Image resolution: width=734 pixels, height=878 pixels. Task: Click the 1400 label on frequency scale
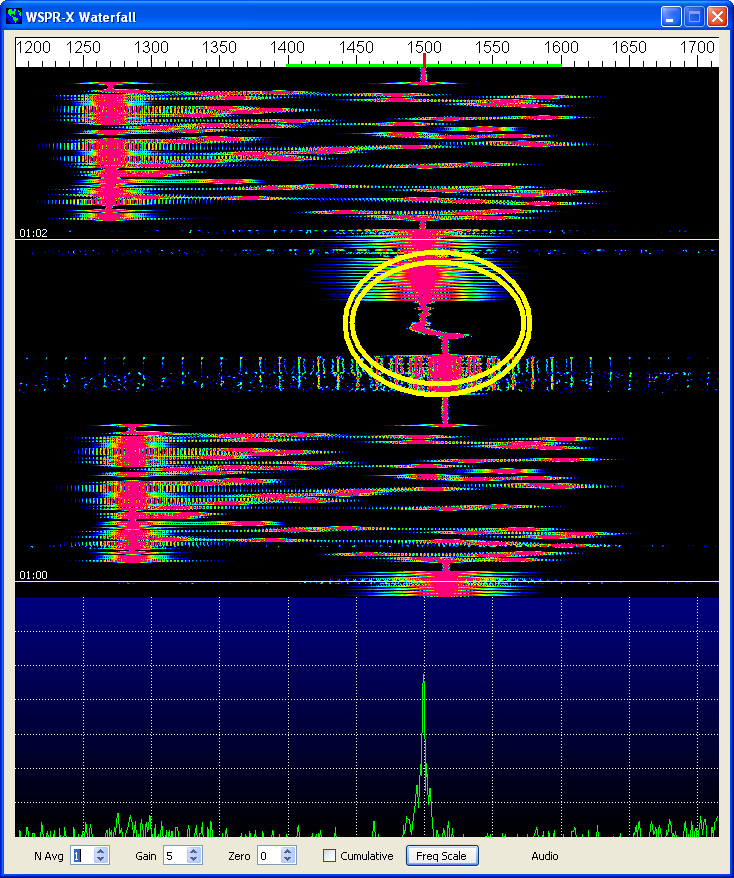pos(287,47)
